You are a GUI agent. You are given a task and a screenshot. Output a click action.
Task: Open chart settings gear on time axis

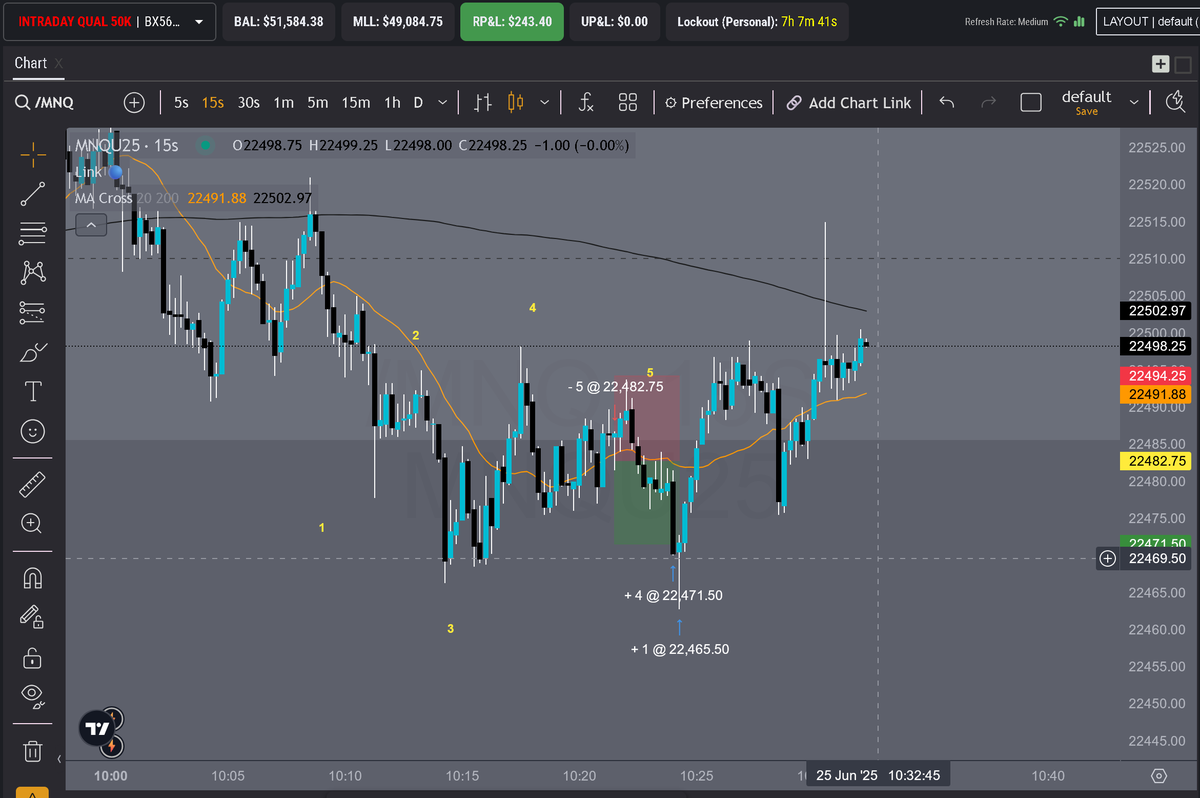tap(1159, 775)
